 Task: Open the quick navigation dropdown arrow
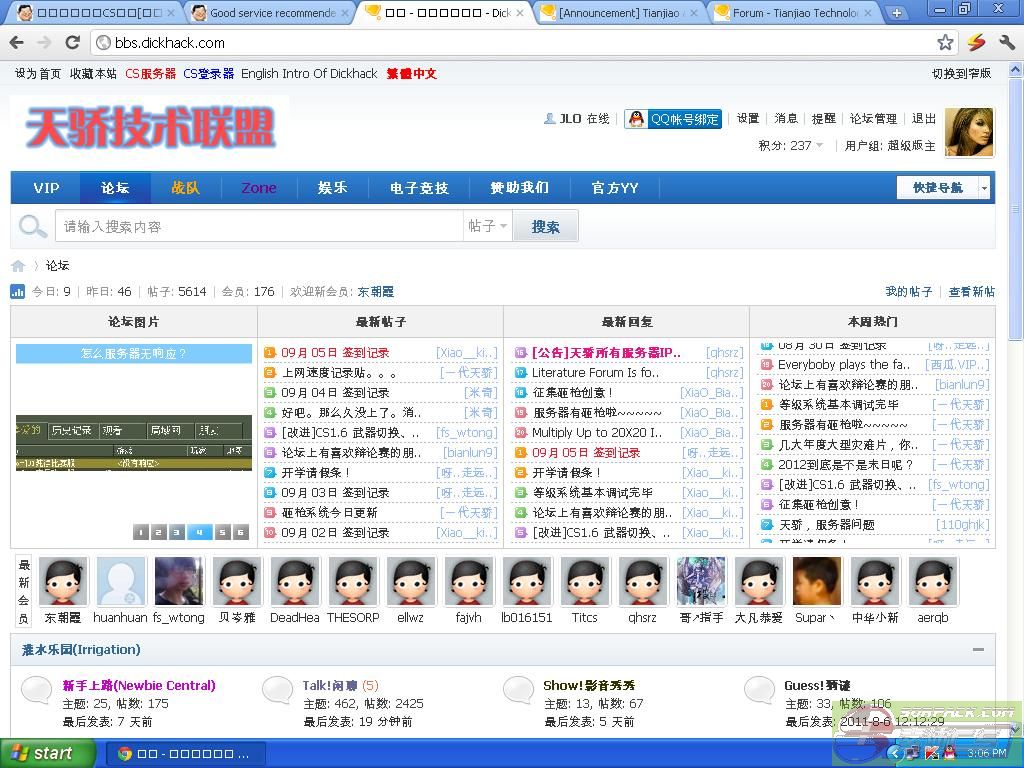point(984,188)
